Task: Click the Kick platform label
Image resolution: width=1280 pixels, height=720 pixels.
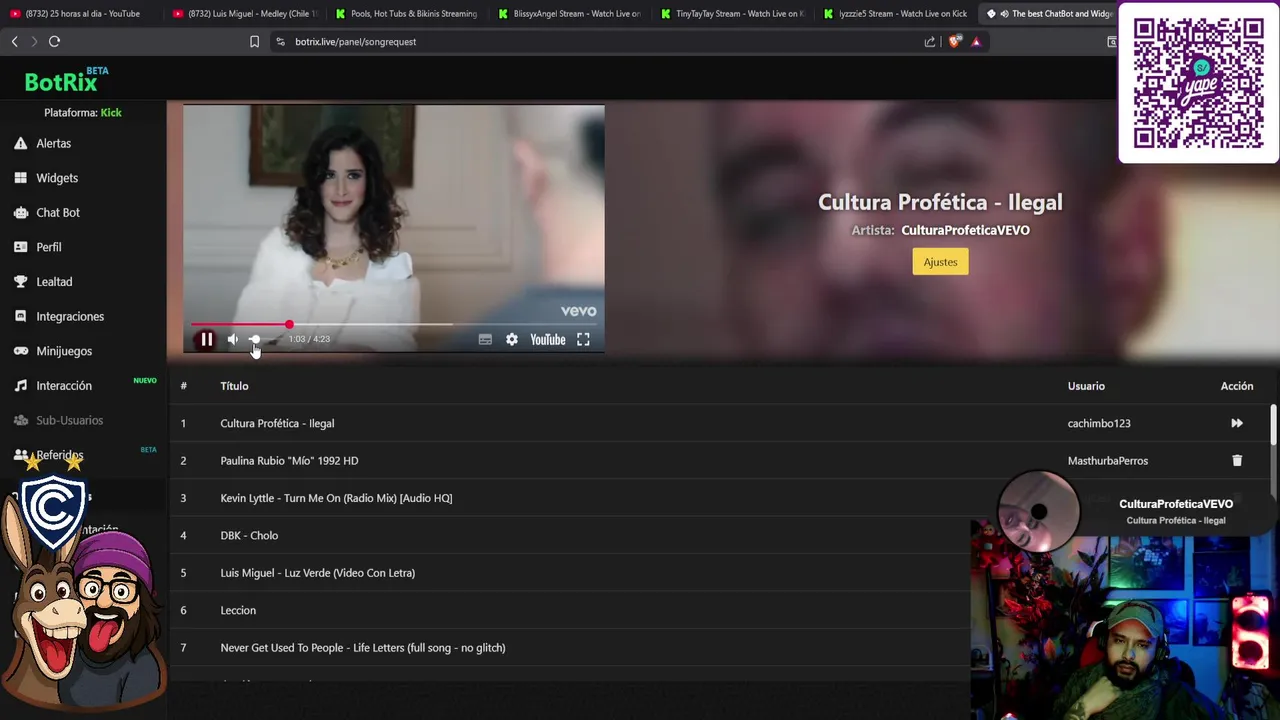Action: (111, 113)
